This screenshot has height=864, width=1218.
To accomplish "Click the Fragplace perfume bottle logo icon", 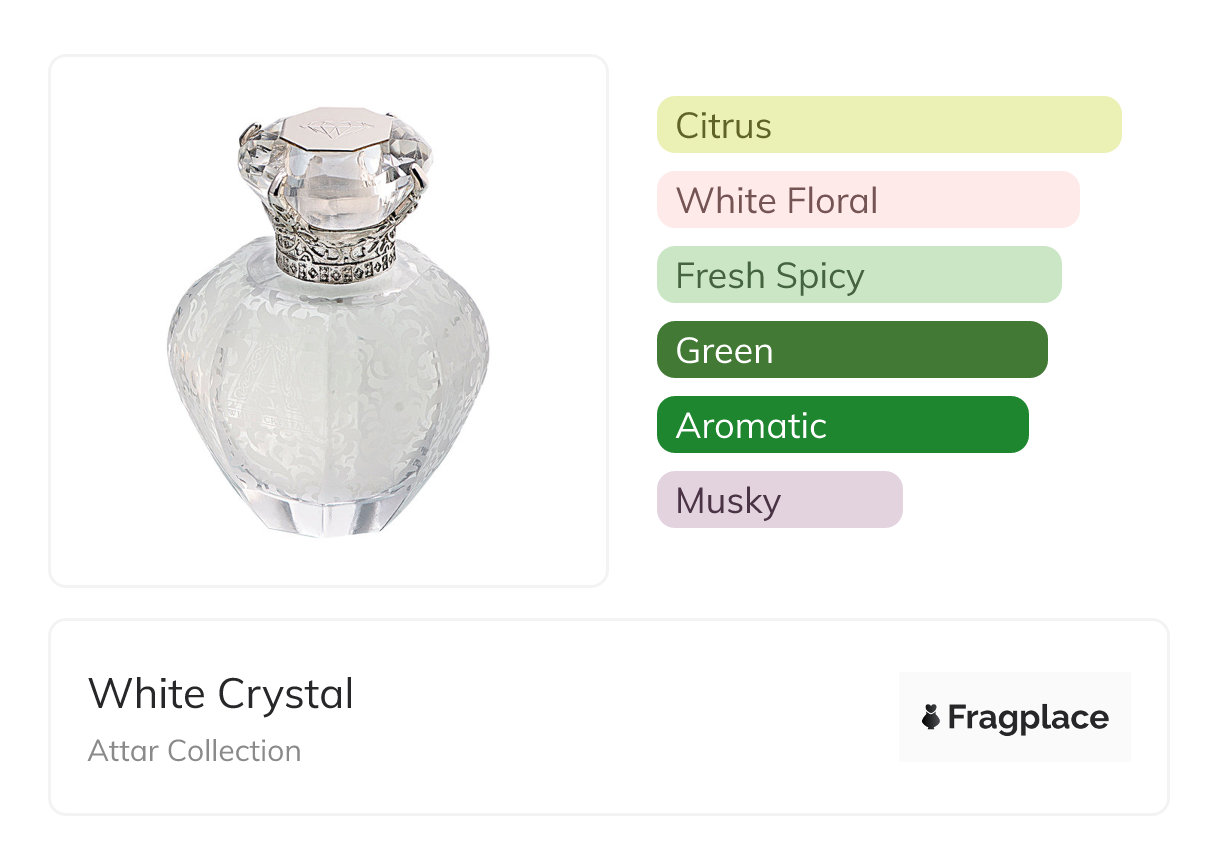I will 931,717.
